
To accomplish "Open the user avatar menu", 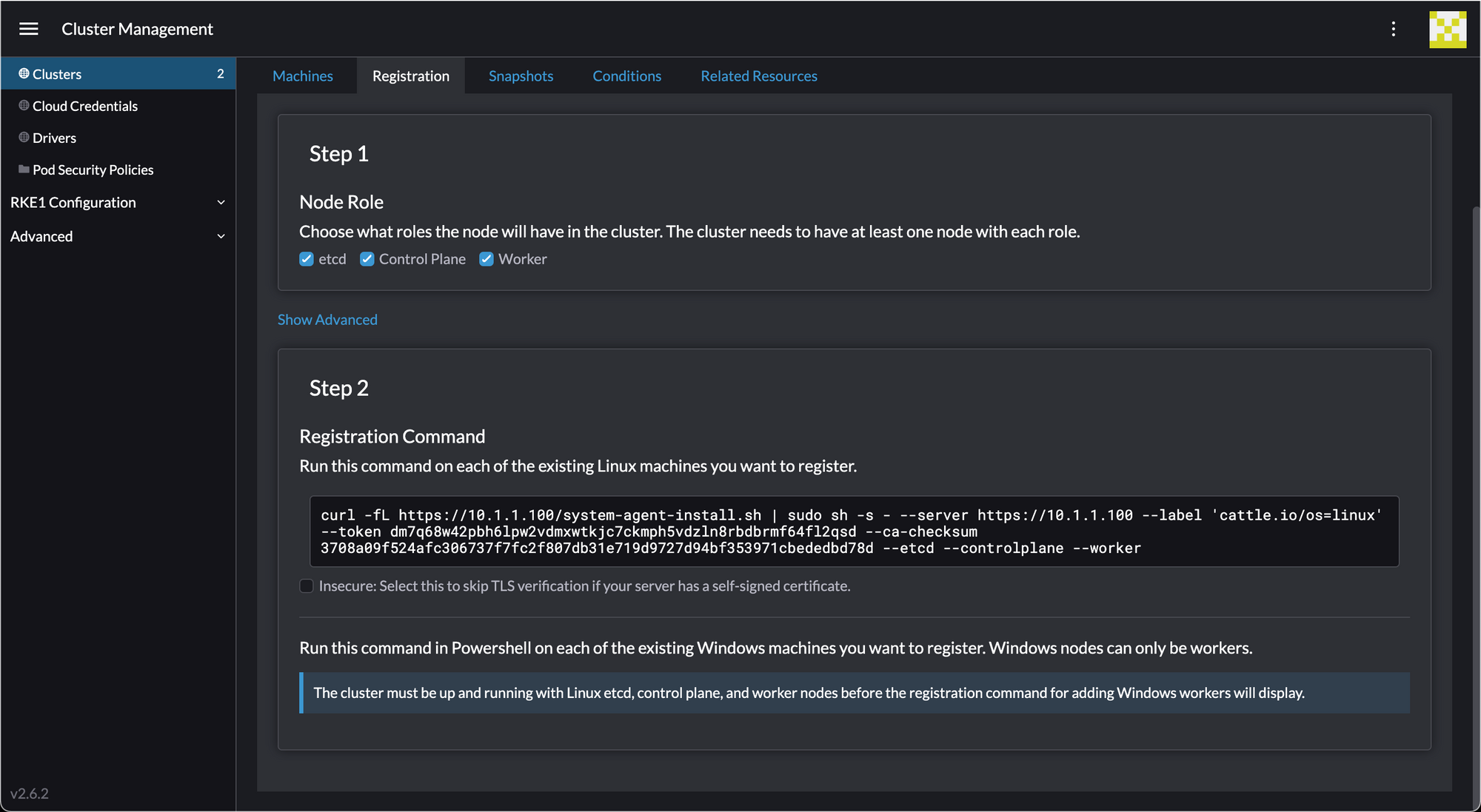I will [1447, 30].
